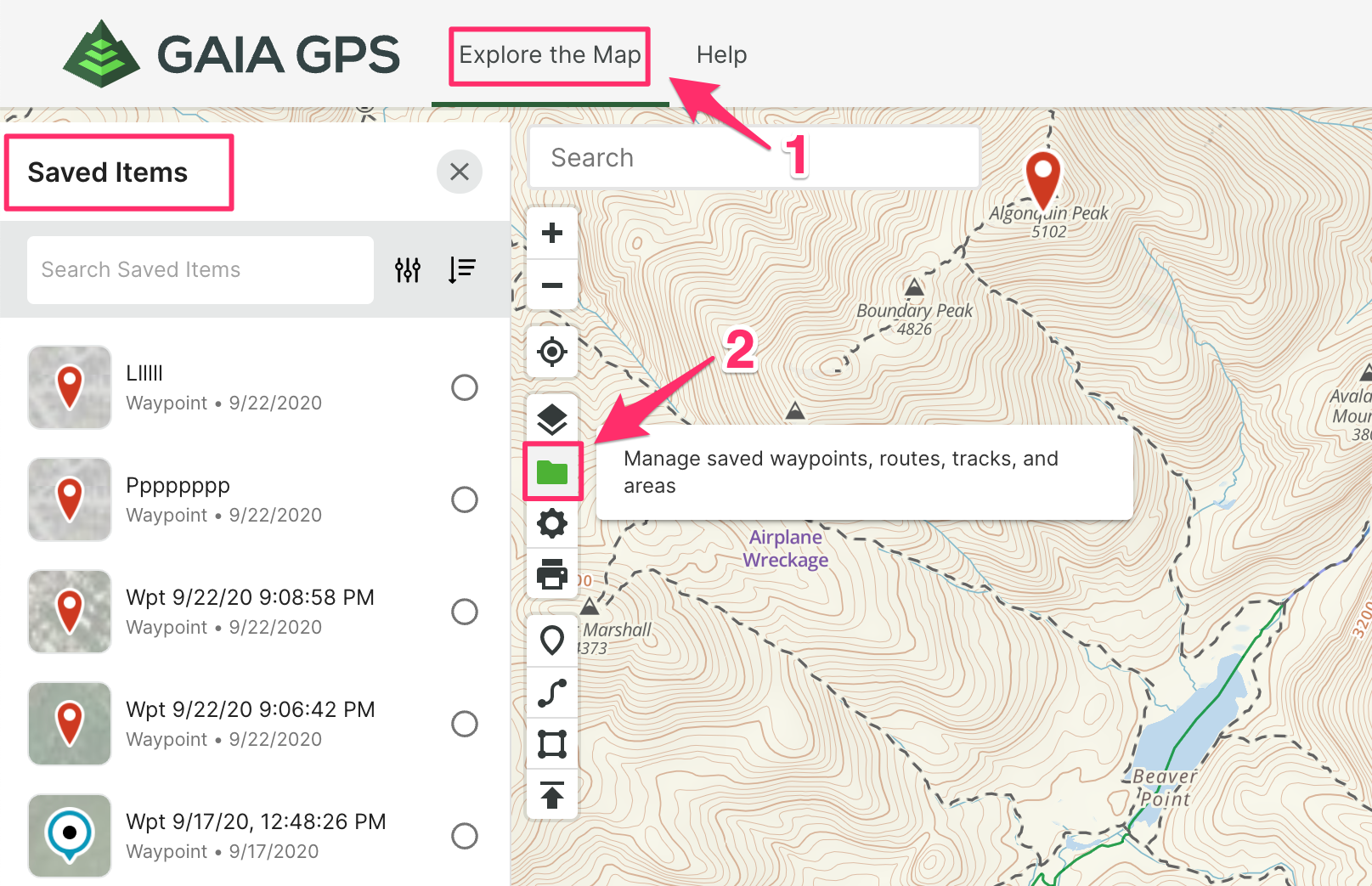The image size is (1372, 886).
Task: Select the Pppppppp waypoint radio button
Action: [465, 499]
